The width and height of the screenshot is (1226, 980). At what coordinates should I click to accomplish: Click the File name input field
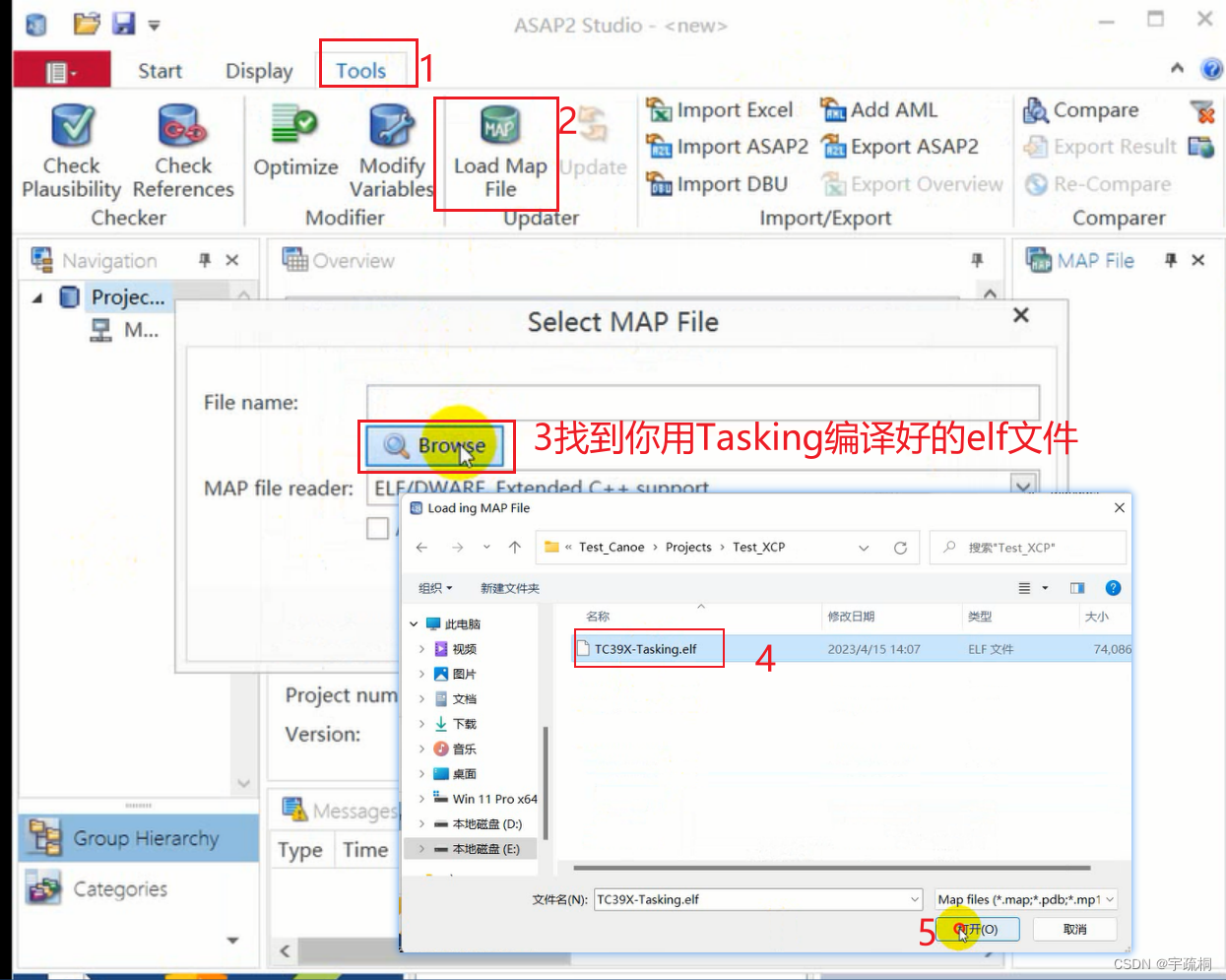[x=703, y=402]
